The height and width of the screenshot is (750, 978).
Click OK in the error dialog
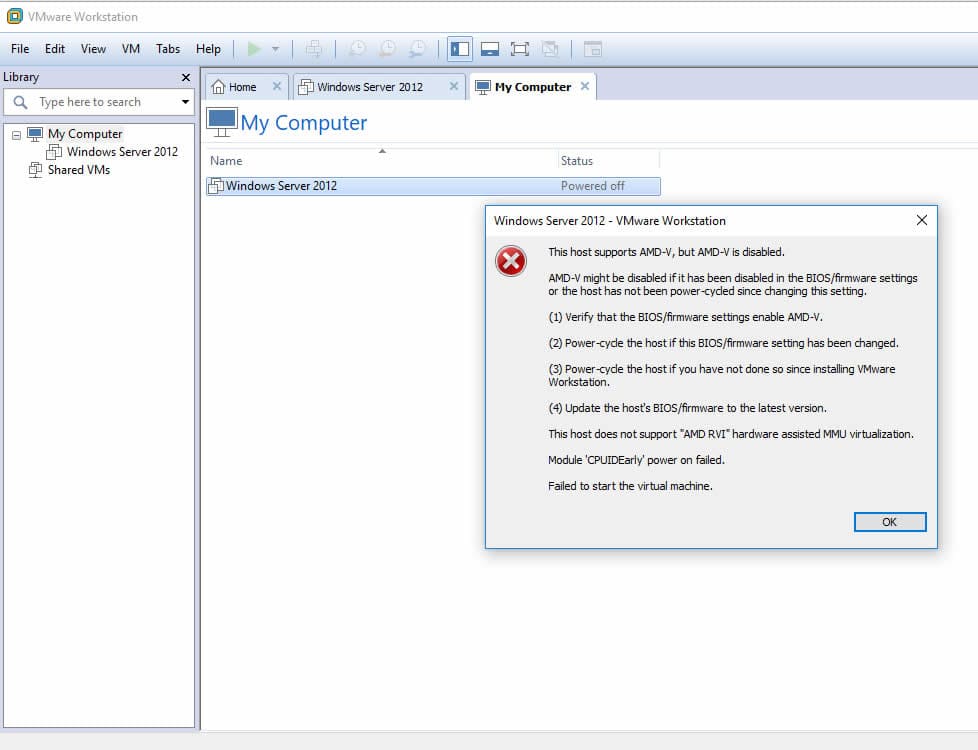[890, 522]
